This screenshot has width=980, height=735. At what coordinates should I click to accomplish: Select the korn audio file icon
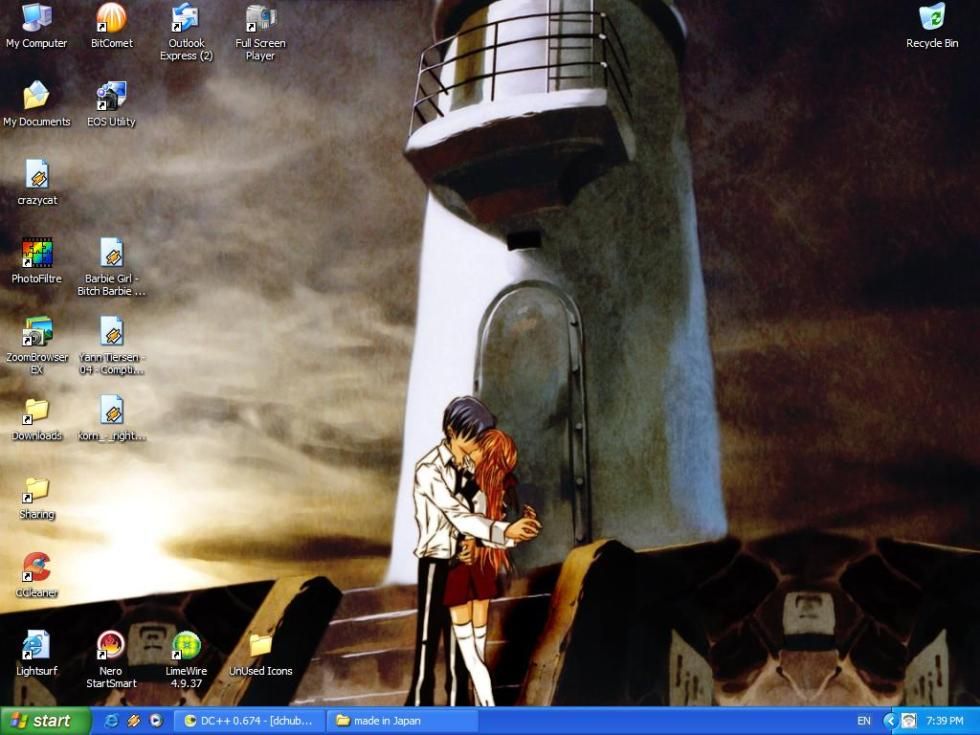point(111,419)
